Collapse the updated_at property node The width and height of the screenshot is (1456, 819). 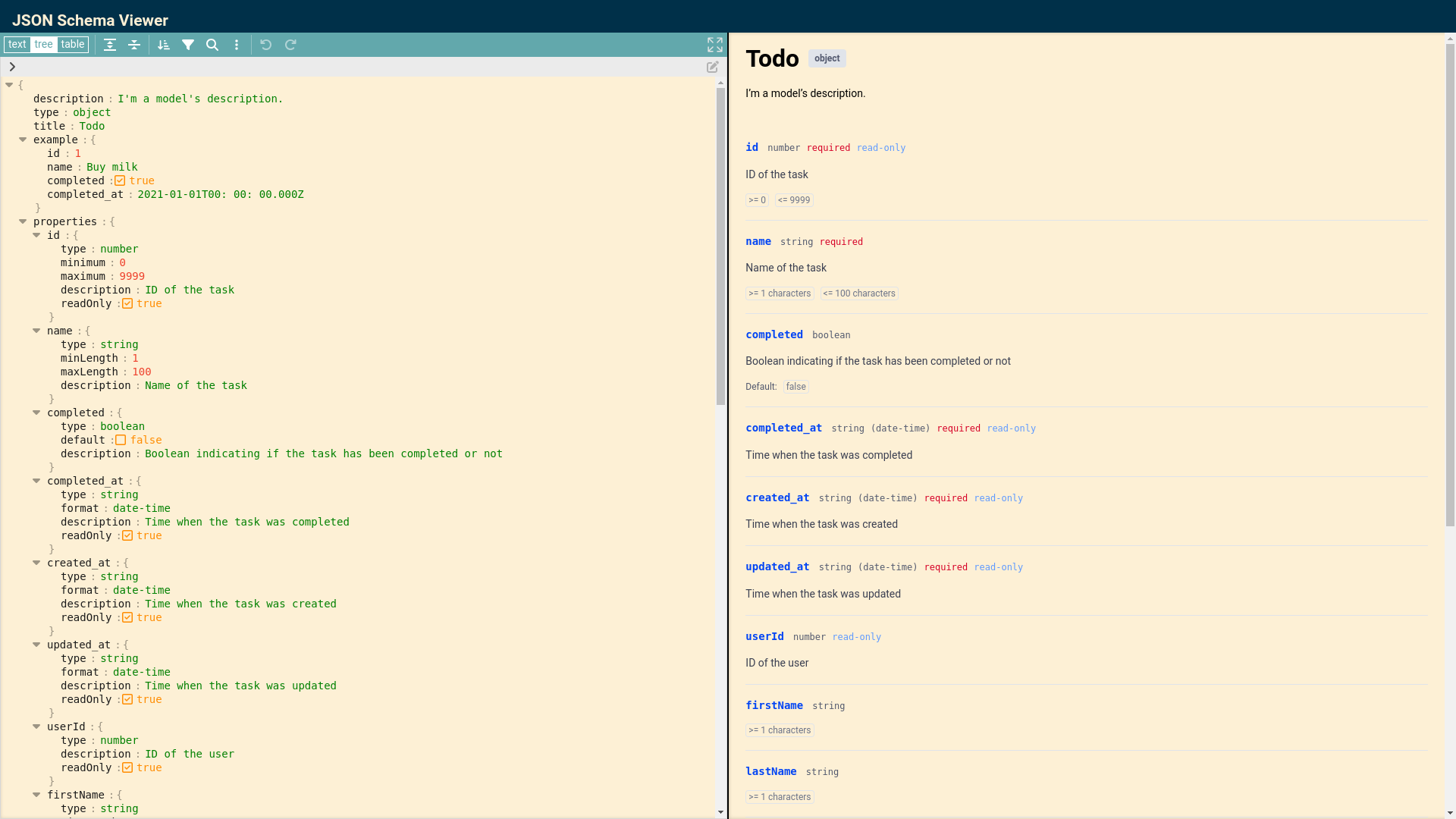click(36, 645)
